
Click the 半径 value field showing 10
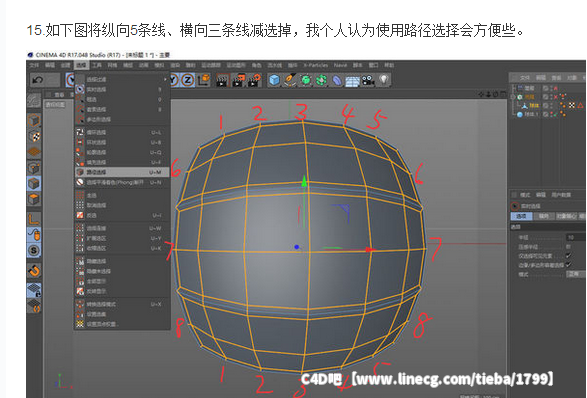575,237
